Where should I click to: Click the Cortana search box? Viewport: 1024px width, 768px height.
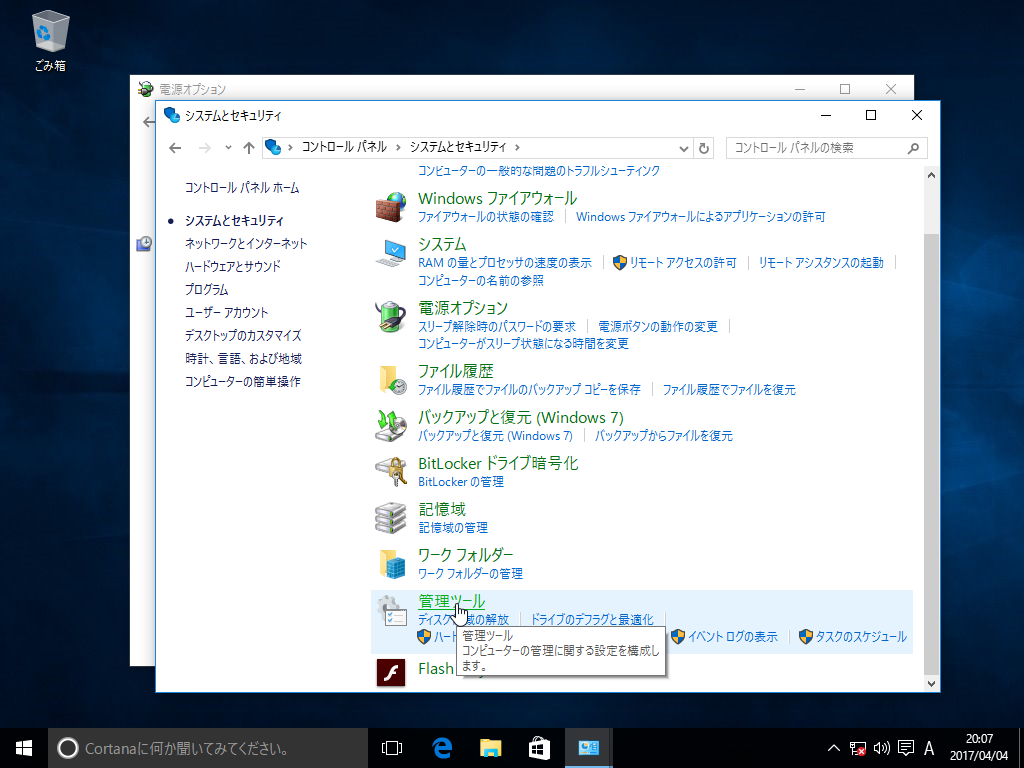[x=208, y=748]
